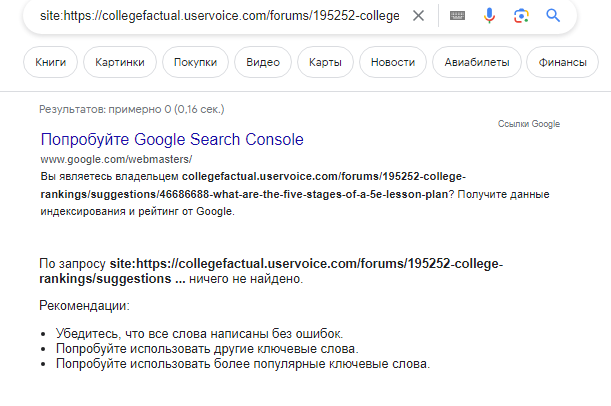
Task: Switch to Видео results
Action: pos(263,63)
